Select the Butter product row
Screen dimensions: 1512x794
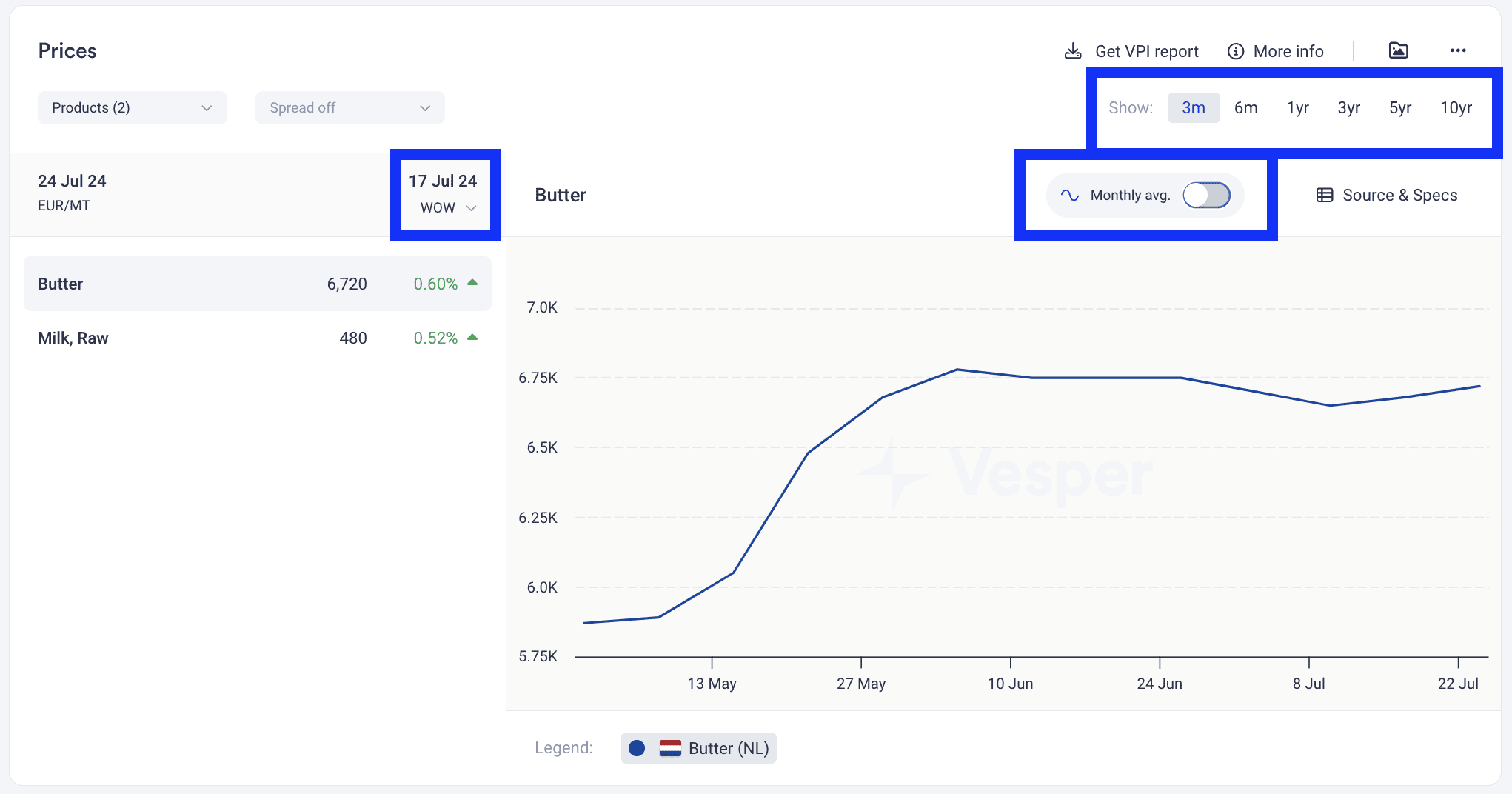pyautogui.click(x=258, y=284)
